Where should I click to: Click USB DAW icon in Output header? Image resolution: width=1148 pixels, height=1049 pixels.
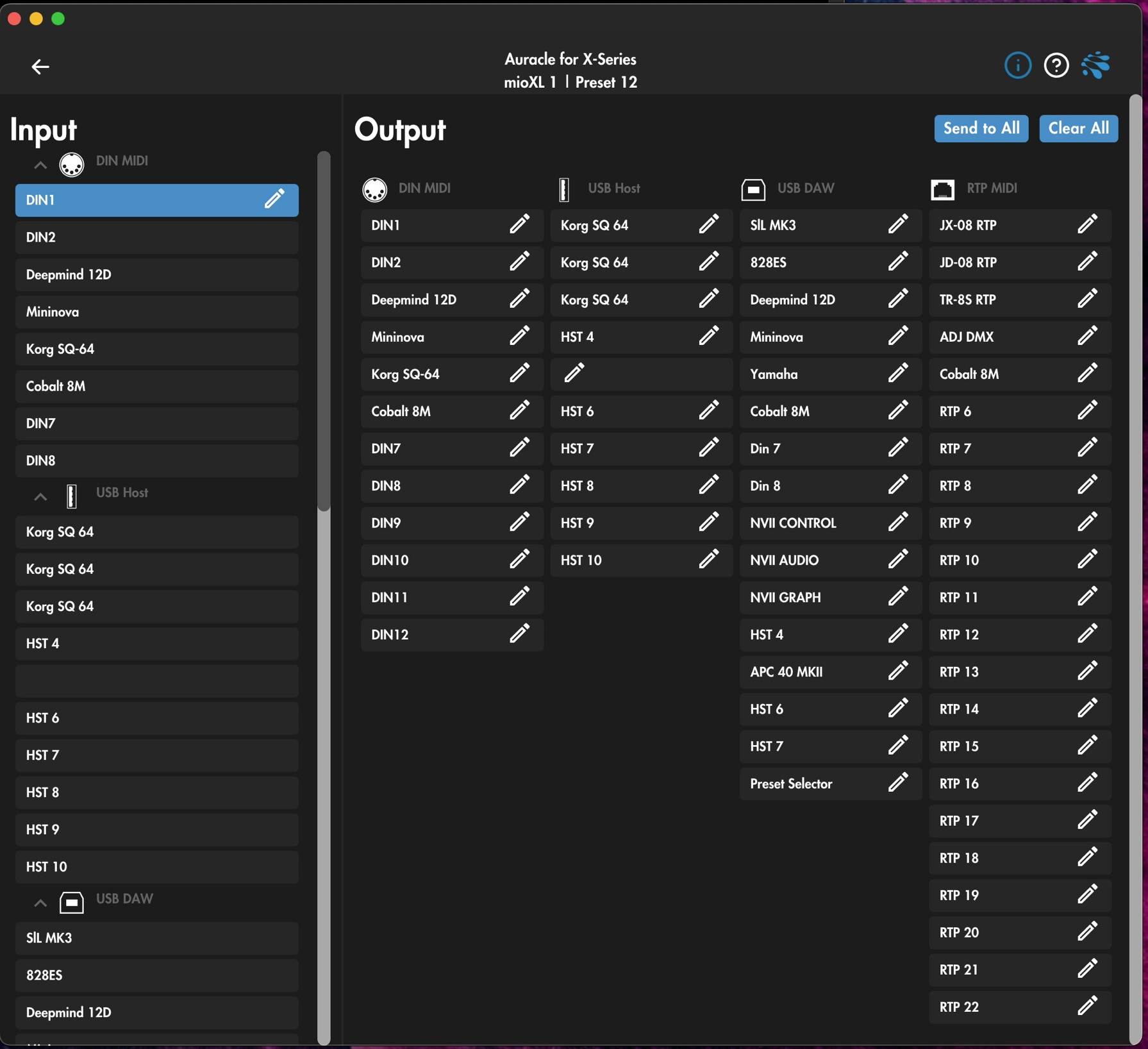coord(753,189)
